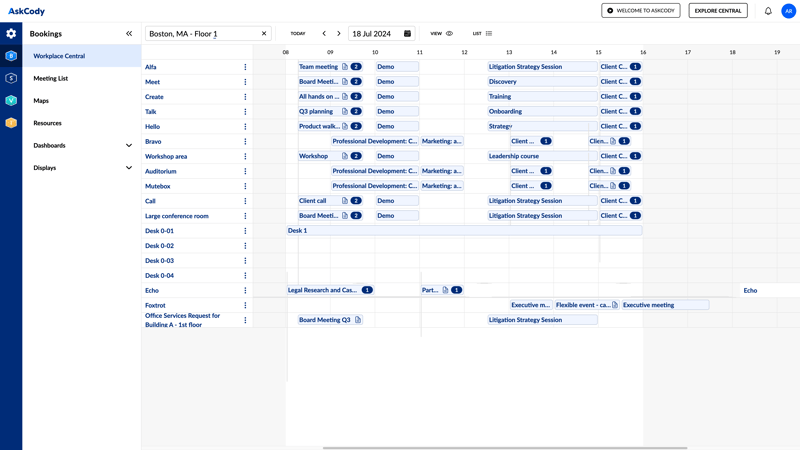The image size is (800, 450).
Task: Open Training booking in Create row
Action: (542, 96)
